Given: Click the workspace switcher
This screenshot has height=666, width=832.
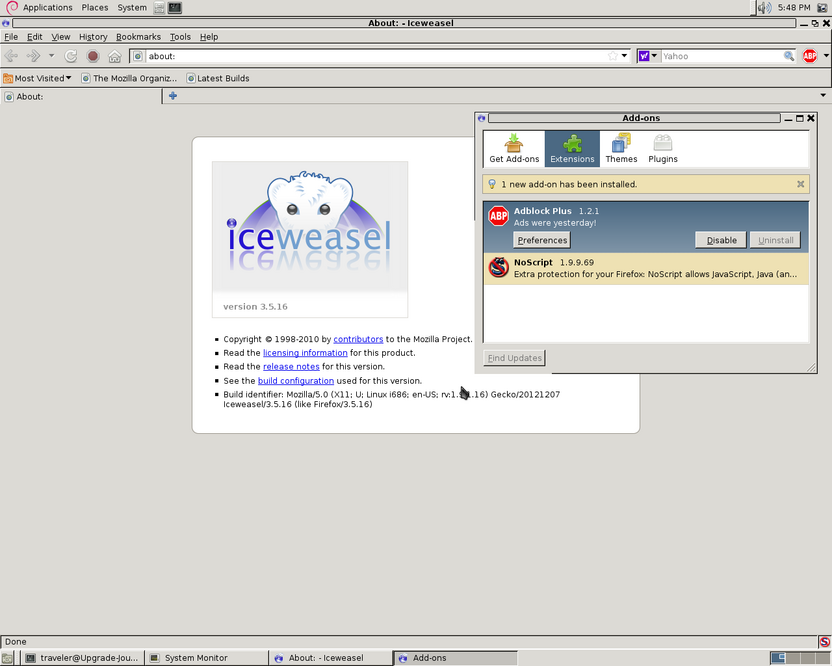Looking at the screenshot, I should [800, 658].
